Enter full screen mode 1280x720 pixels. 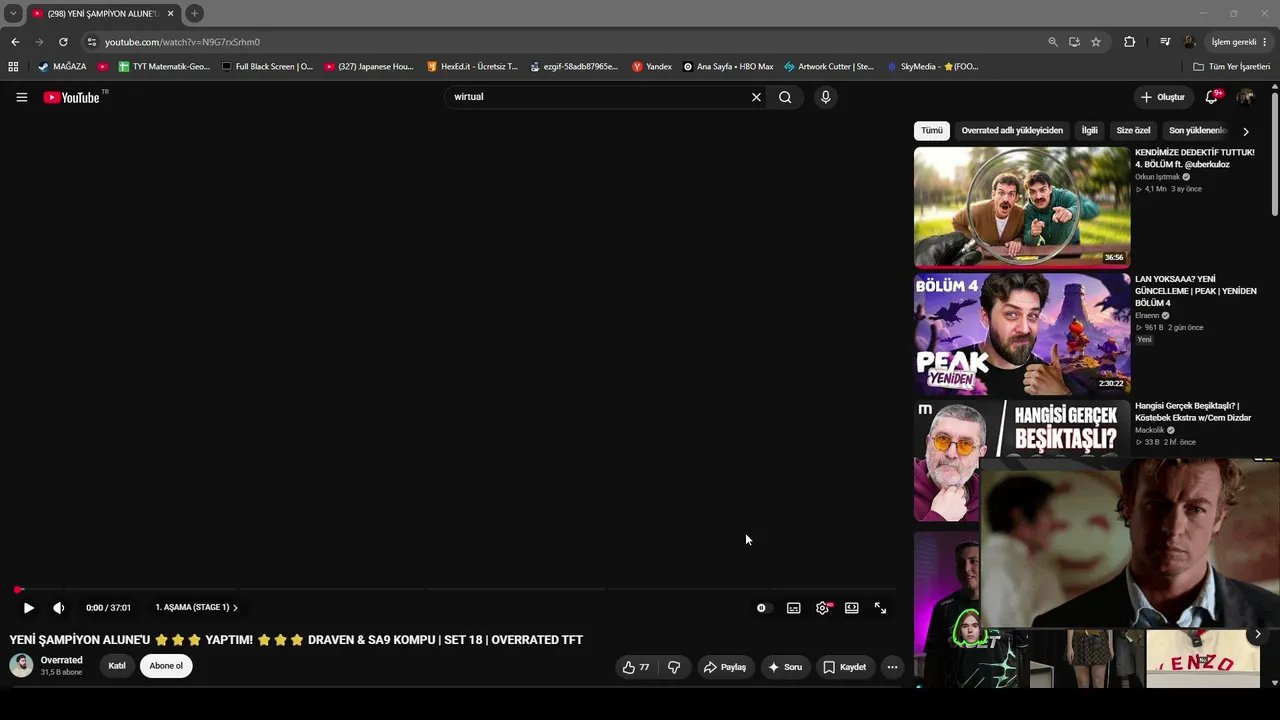pyautogui.click(x=880, y=608)
